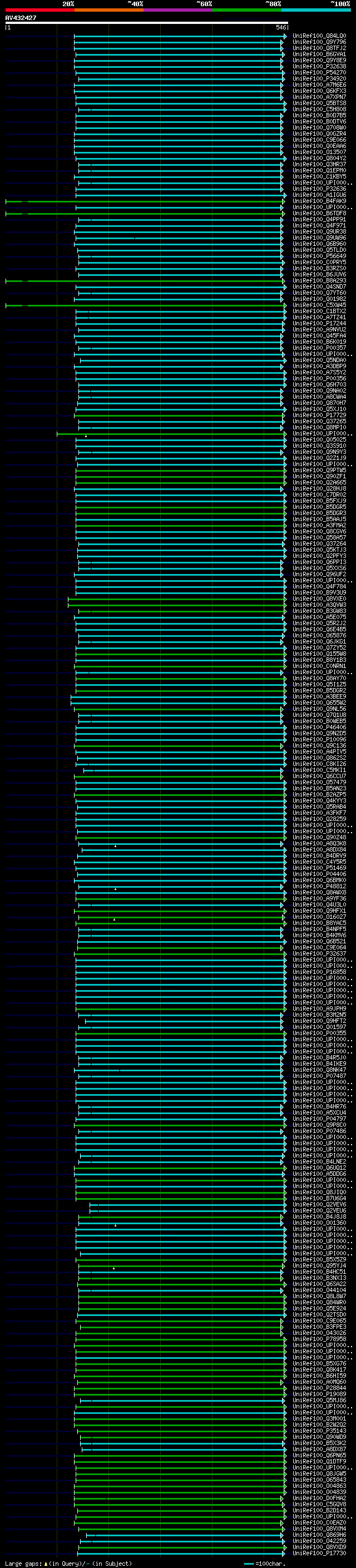The image size is (356, 1568).
Task: Select hit label UniRef100_B4KMV6
Action: pos(319,935)
